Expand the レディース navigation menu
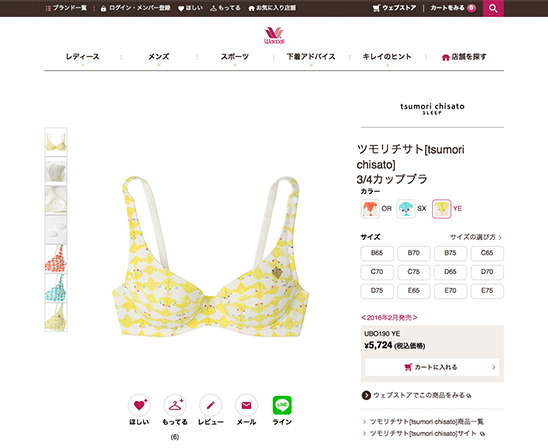The height and width of the screenshot is (448, 548). coord(82,57)
